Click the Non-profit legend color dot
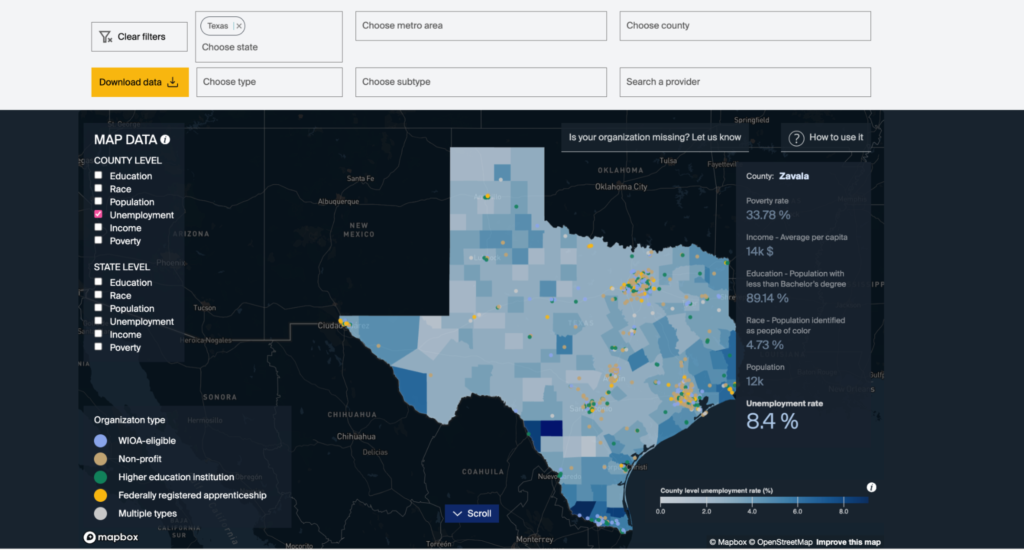1024x550 pixels. 101,459
